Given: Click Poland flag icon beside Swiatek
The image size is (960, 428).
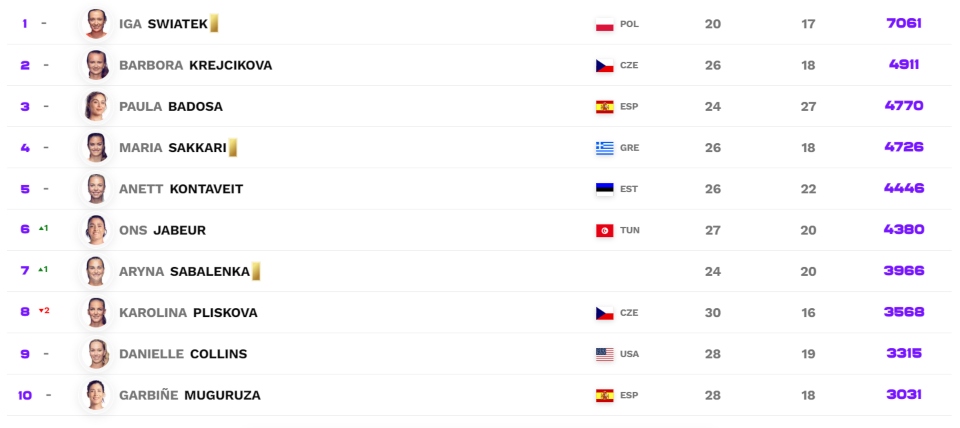Looking at the screenshot, I should (x=604, y=24).
